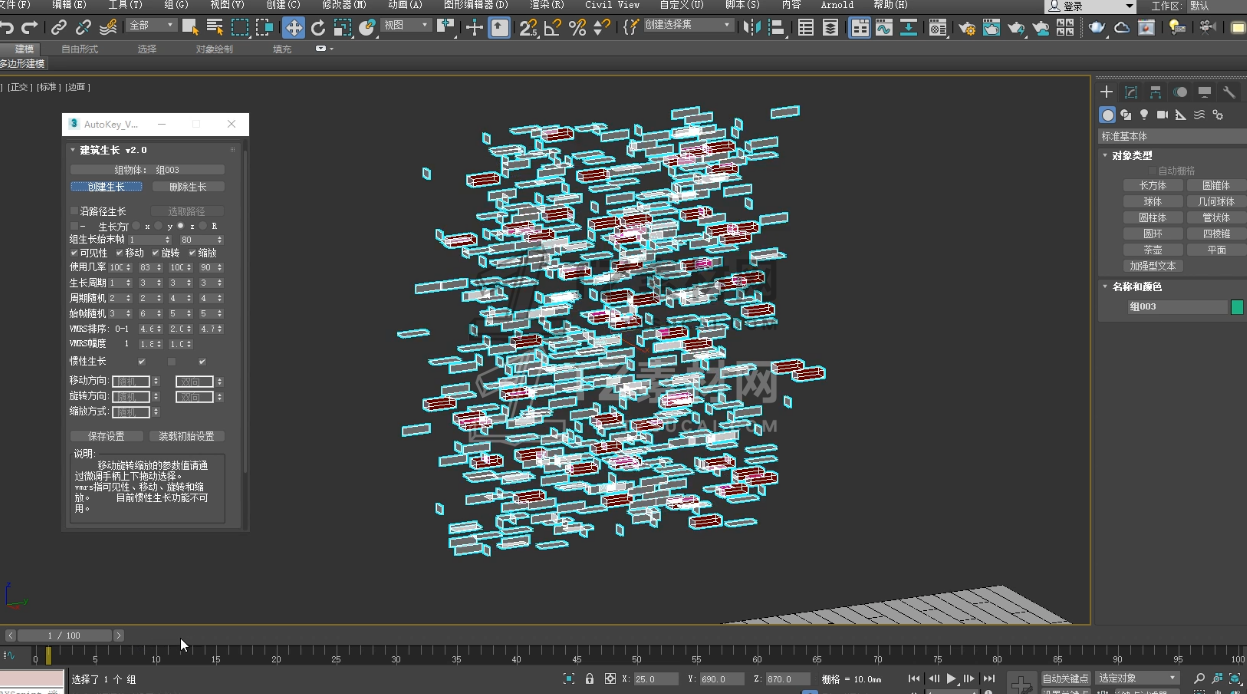Viewport: 1247px width, 694px height.
Task: Click the Mirror tool icon
Action: coord(754,28)
